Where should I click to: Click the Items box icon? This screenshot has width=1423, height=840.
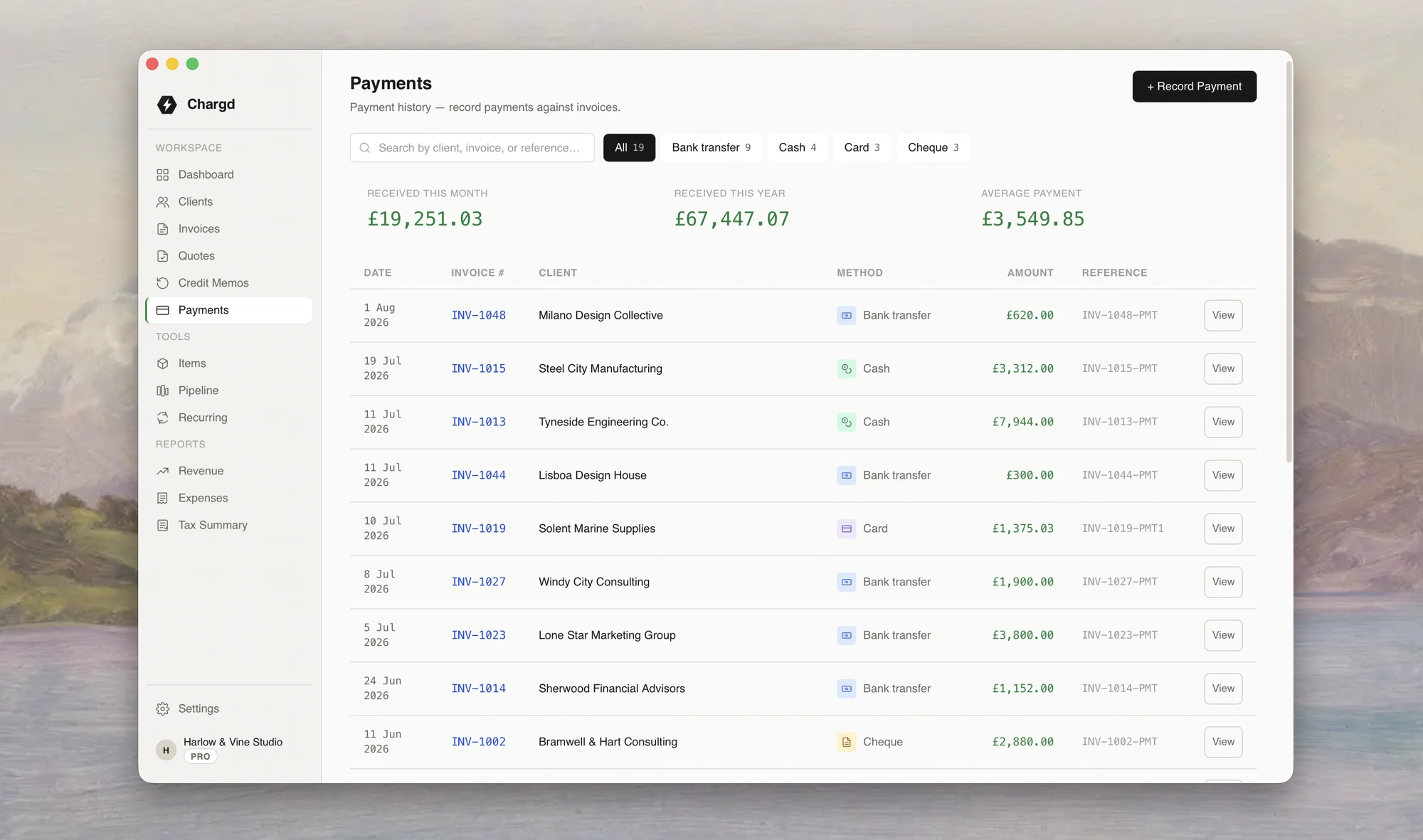(x=163, y=363)
